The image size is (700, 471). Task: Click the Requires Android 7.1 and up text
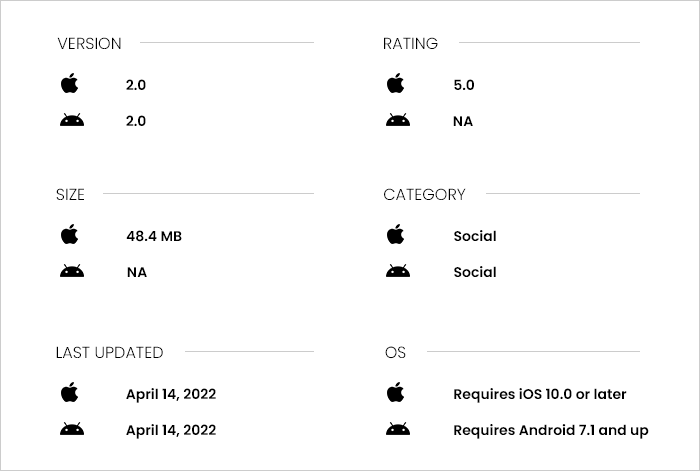point(551,430)
